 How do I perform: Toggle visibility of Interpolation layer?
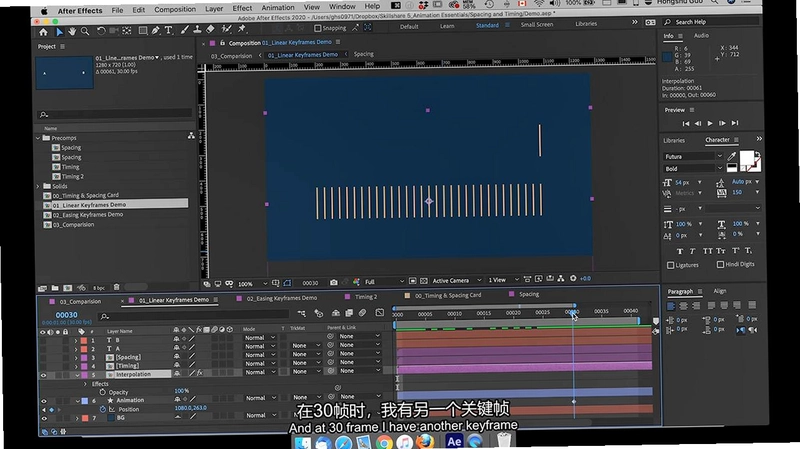pos(43,375)
